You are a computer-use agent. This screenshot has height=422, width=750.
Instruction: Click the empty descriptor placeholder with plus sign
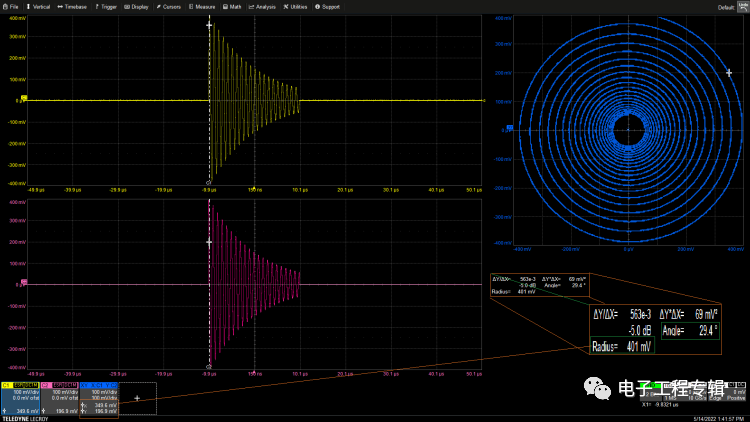click(x=137, y=398)
